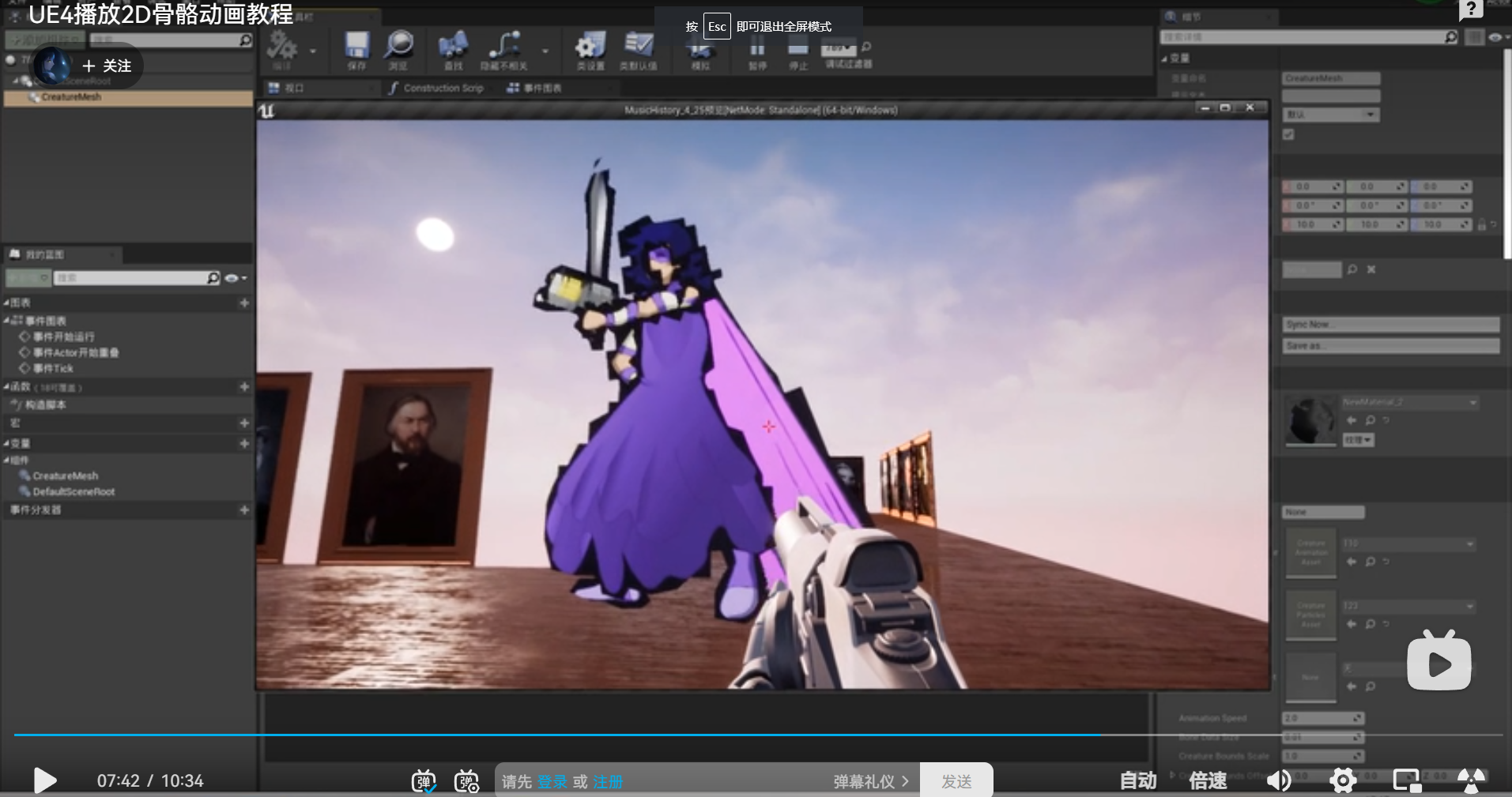The image size is (1512, 797).
Task: Select the 事件Tick event item
Action: [52, 368]
